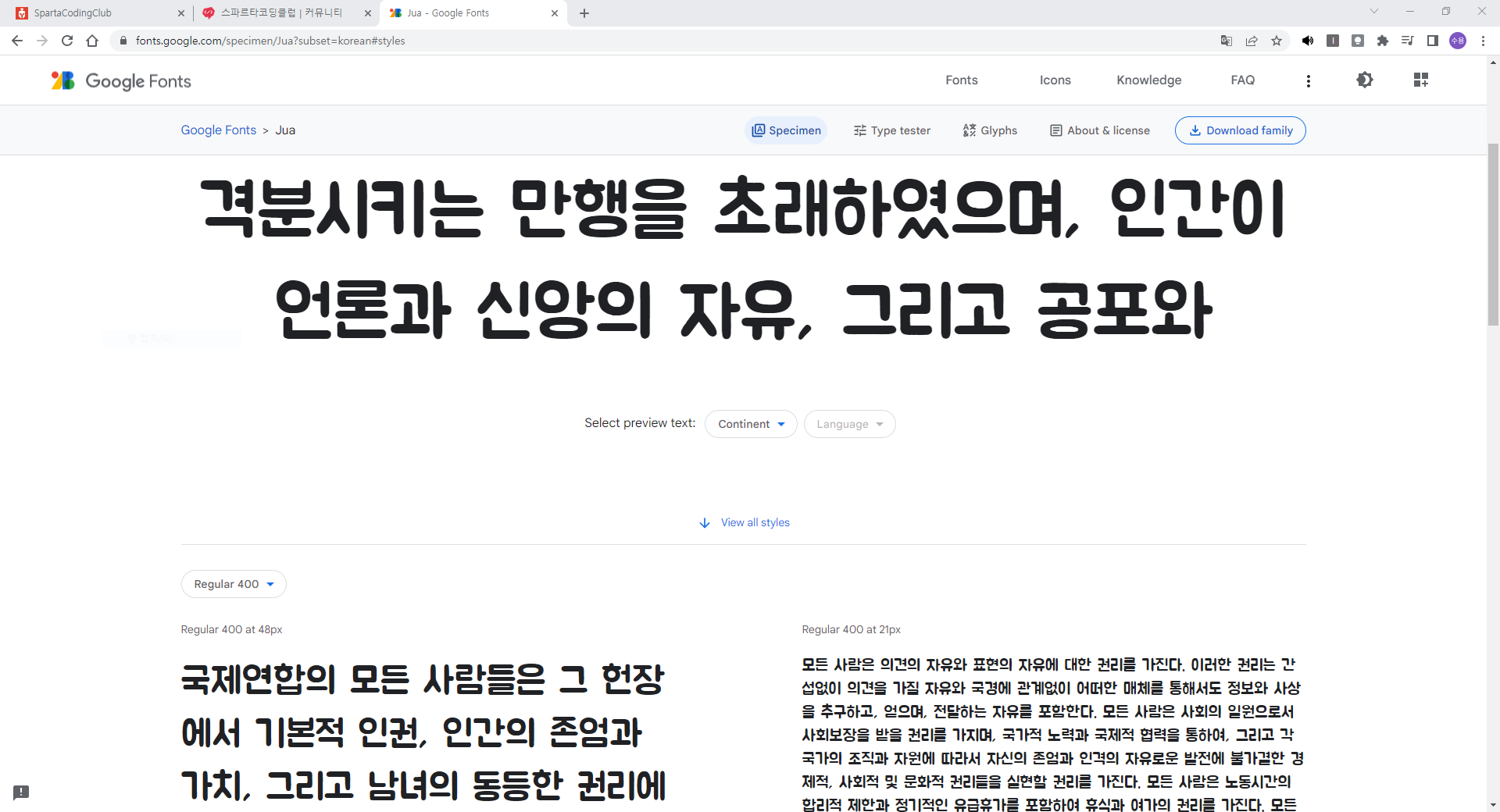
Task: Click the 'Select preview text:' label
Action: coord(640,423)
